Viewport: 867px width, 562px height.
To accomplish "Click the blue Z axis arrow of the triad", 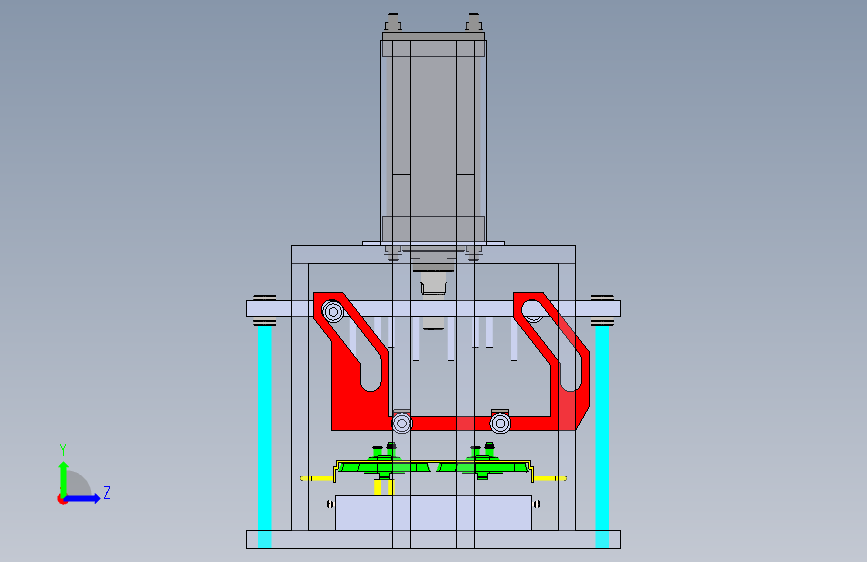I will click(x=83, y=498).
